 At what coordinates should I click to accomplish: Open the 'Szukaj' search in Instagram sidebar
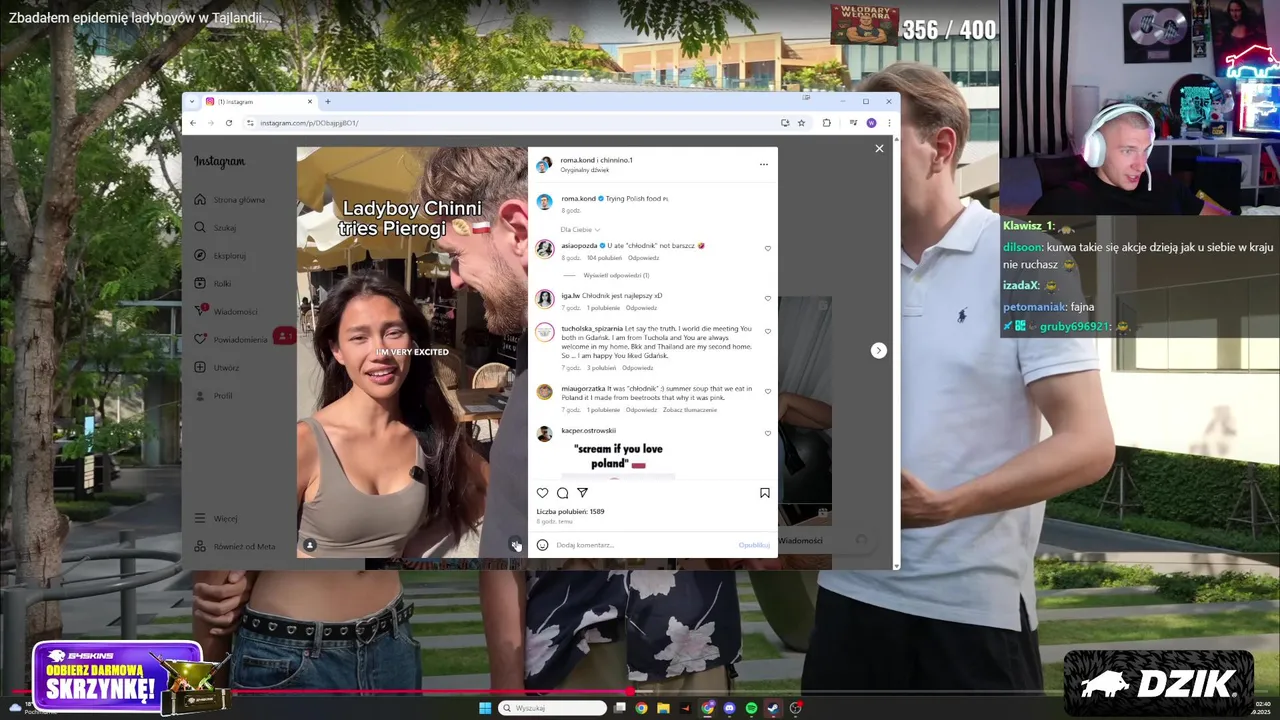pos(215,228)
